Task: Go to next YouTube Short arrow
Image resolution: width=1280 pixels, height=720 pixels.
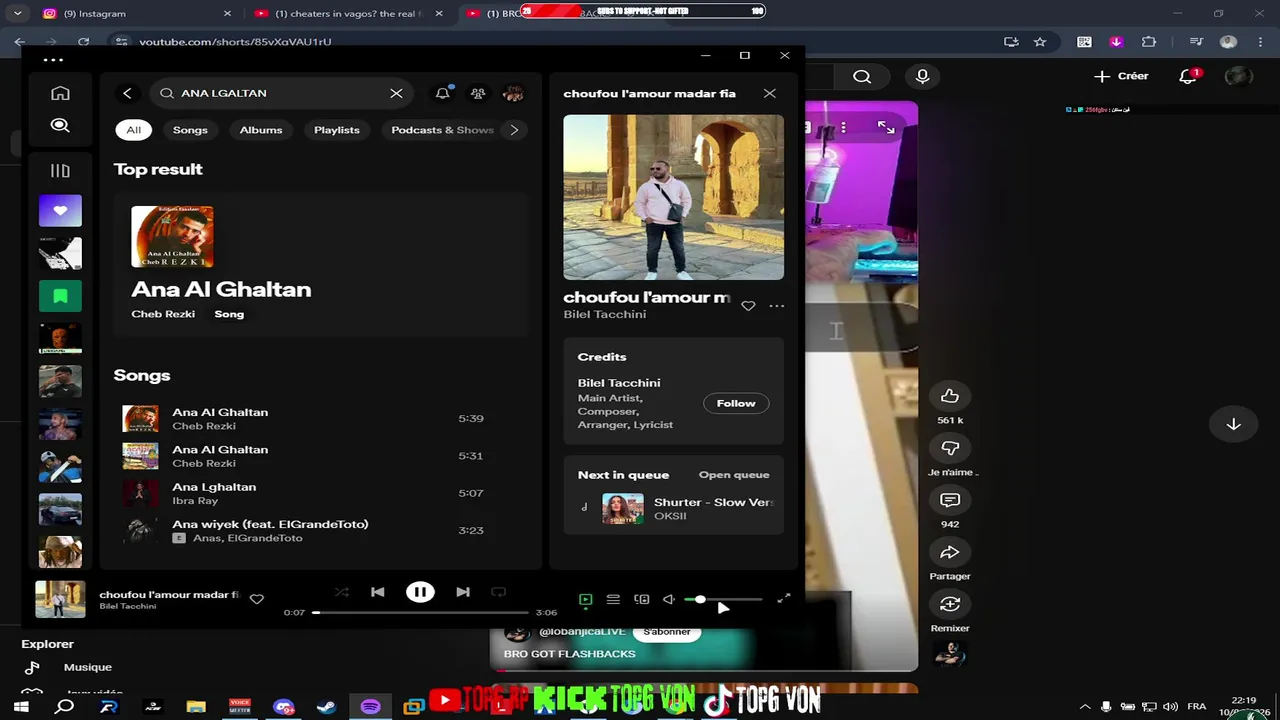Action: [1234, 424]
